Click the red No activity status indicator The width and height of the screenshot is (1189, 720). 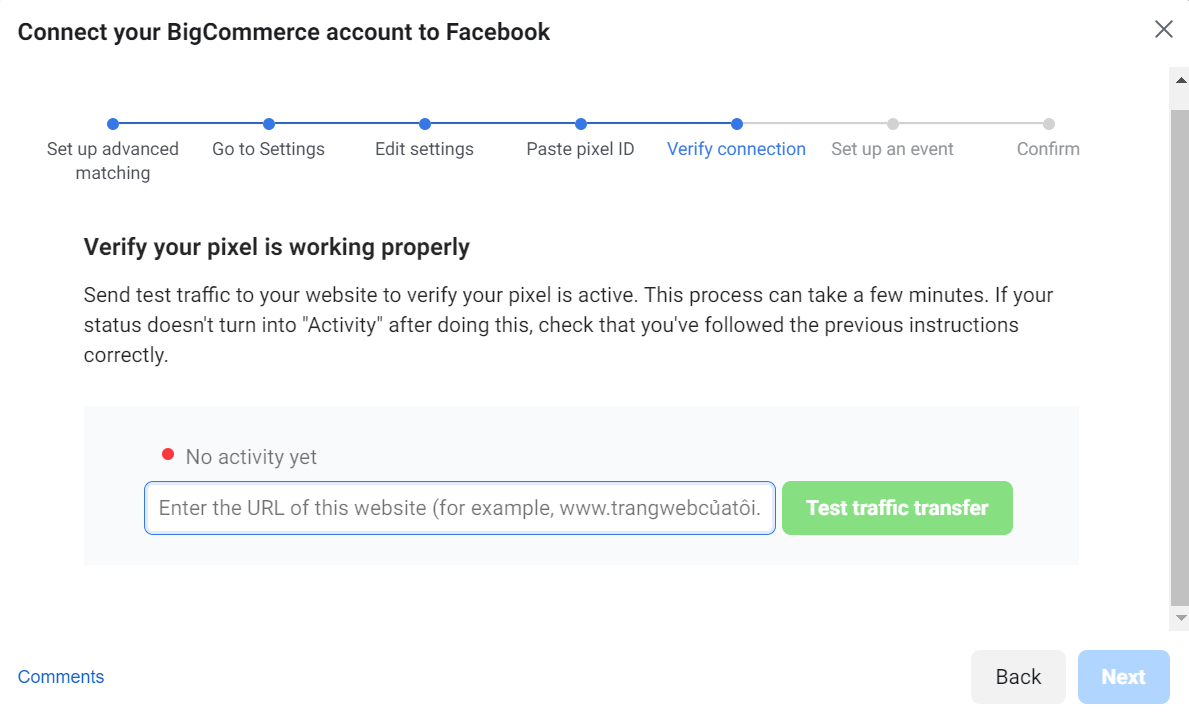168,456
